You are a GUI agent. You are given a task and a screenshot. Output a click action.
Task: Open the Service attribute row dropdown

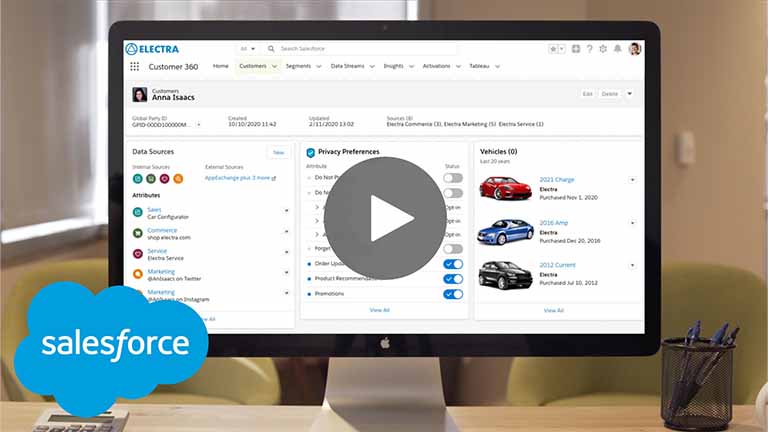(287, 252)
